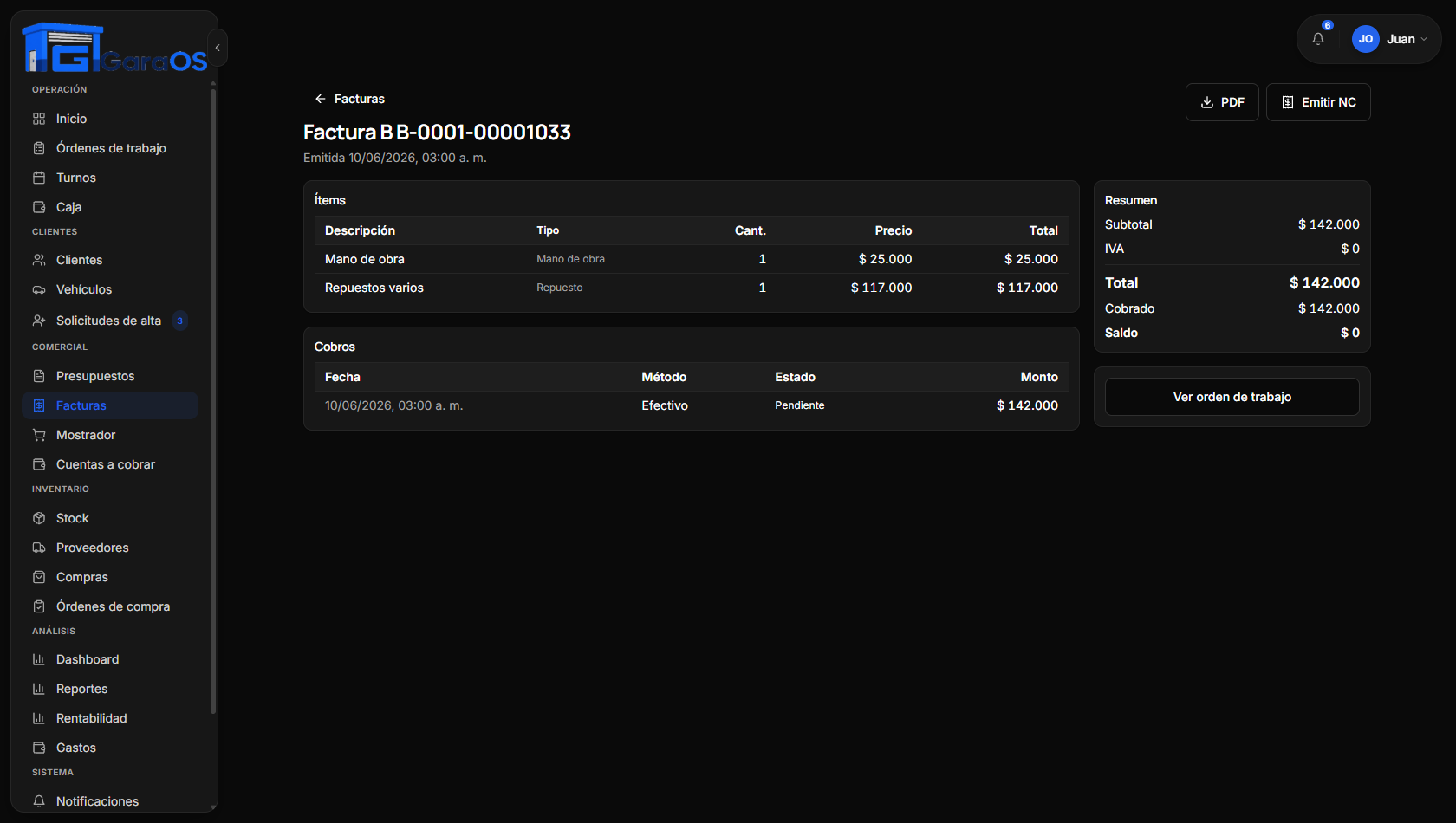Image resolution: width=1456 pixels, height=823 pixels.
Task: Click the Inicio grid icon
Action: (39, 119)
